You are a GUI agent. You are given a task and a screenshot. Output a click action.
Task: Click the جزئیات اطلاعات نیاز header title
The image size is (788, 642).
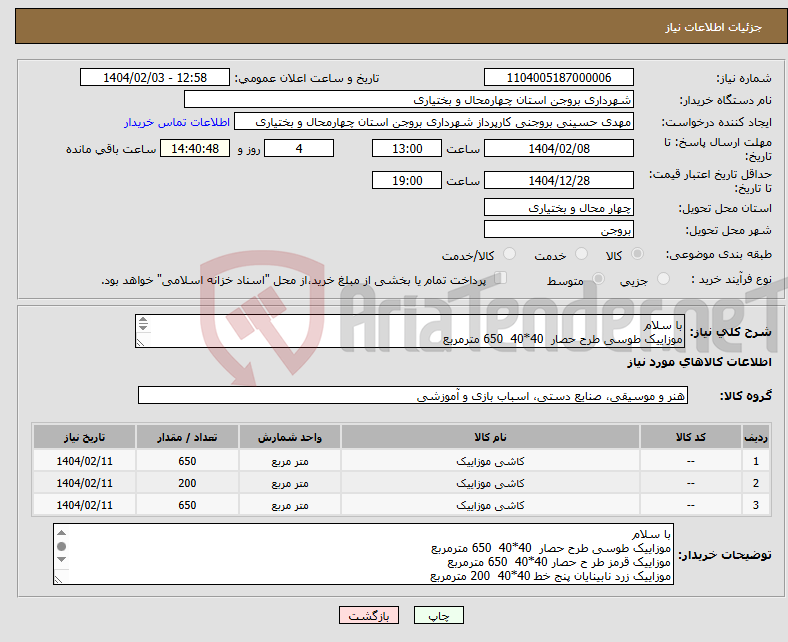714,27
